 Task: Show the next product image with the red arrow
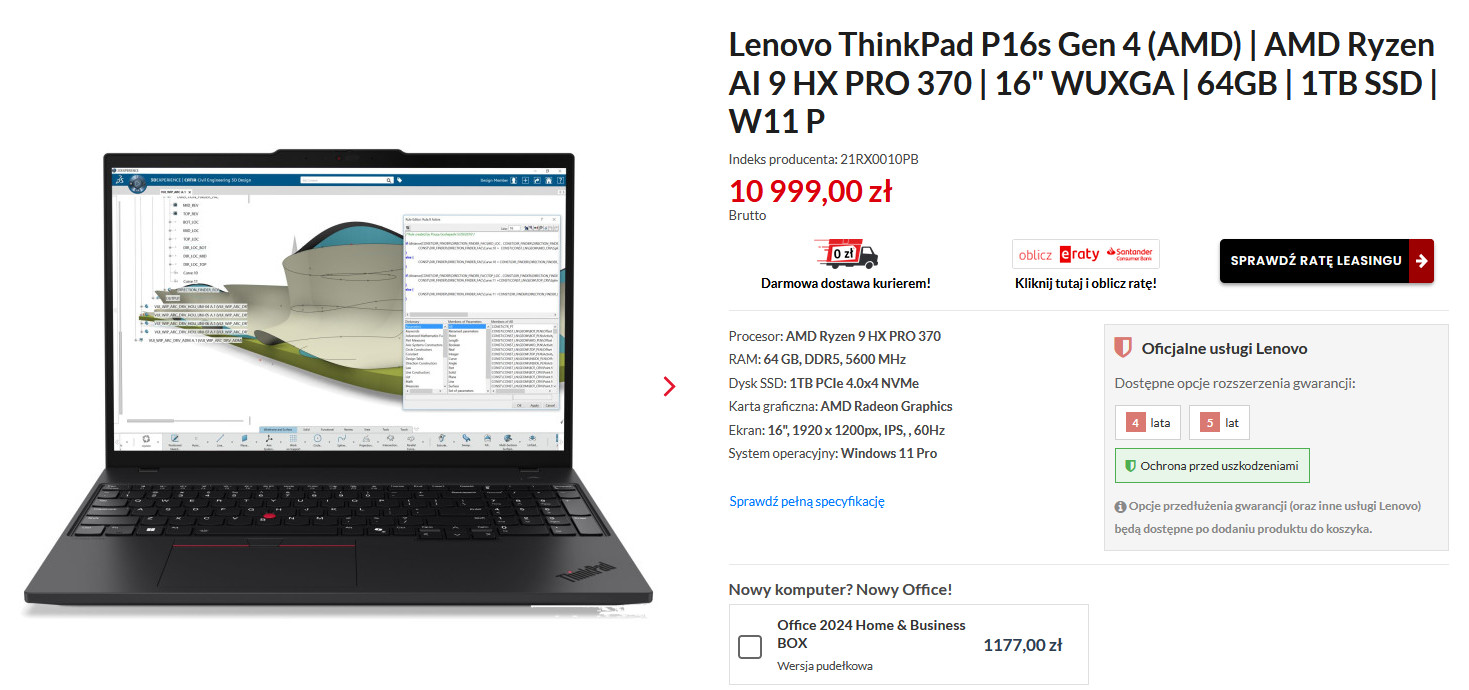669,386
